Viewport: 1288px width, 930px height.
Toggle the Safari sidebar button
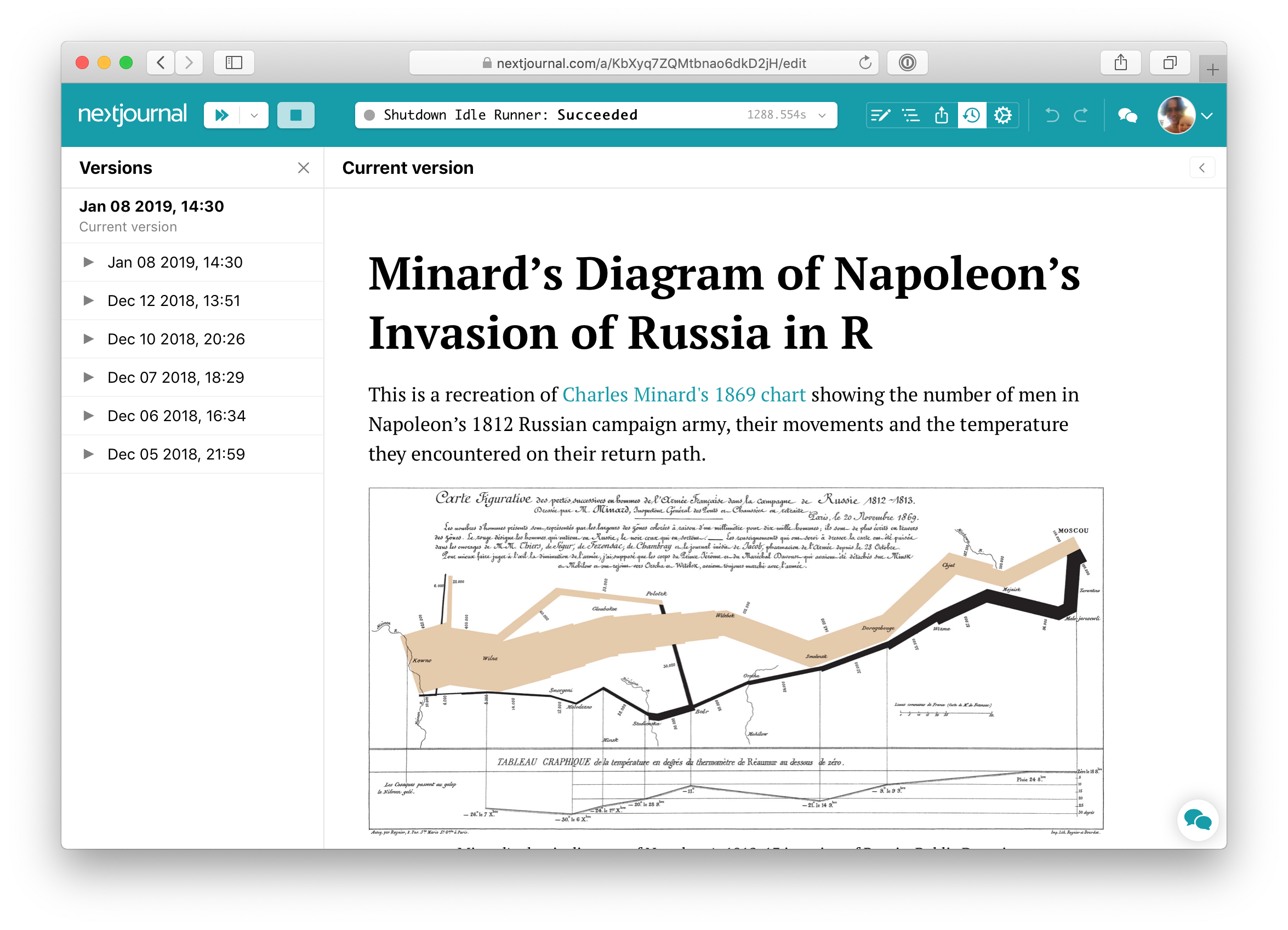pyautogui.click(x=234, y=63)
